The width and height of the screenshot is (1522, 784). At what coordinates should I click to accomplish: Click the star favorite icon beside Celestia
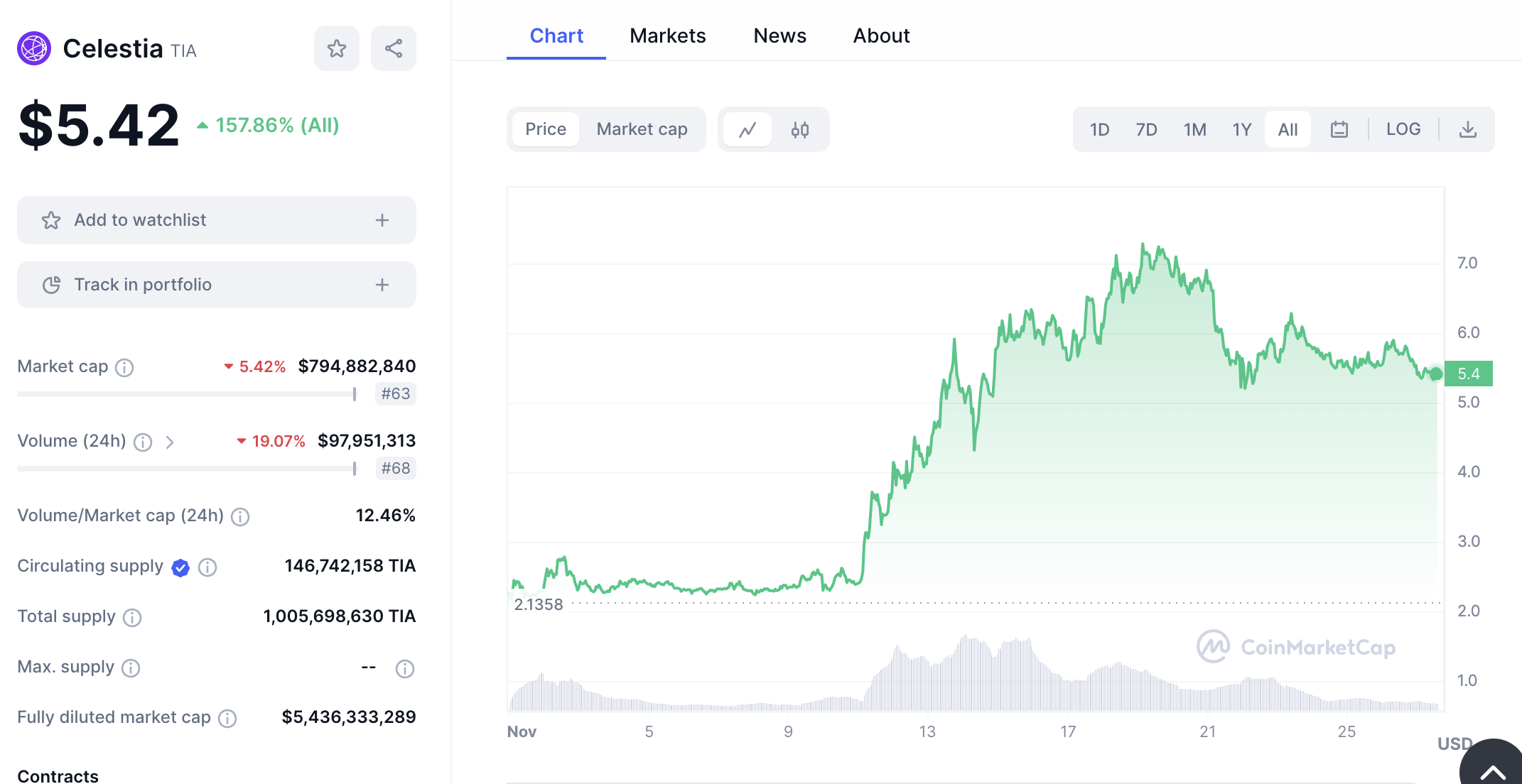pos(337,48)
